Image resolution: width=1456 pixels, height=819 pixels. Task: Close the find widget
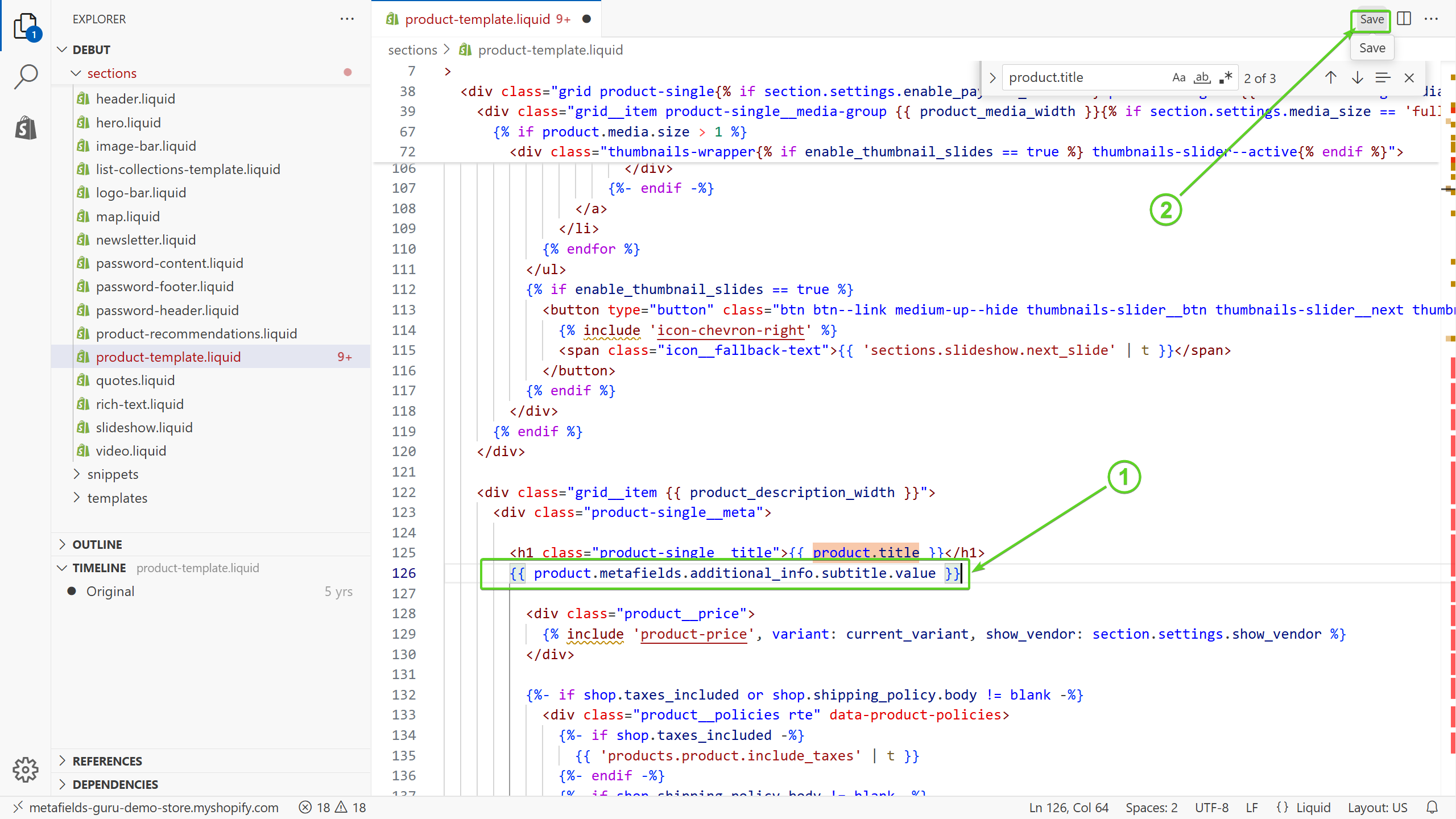coord(1409,78)
